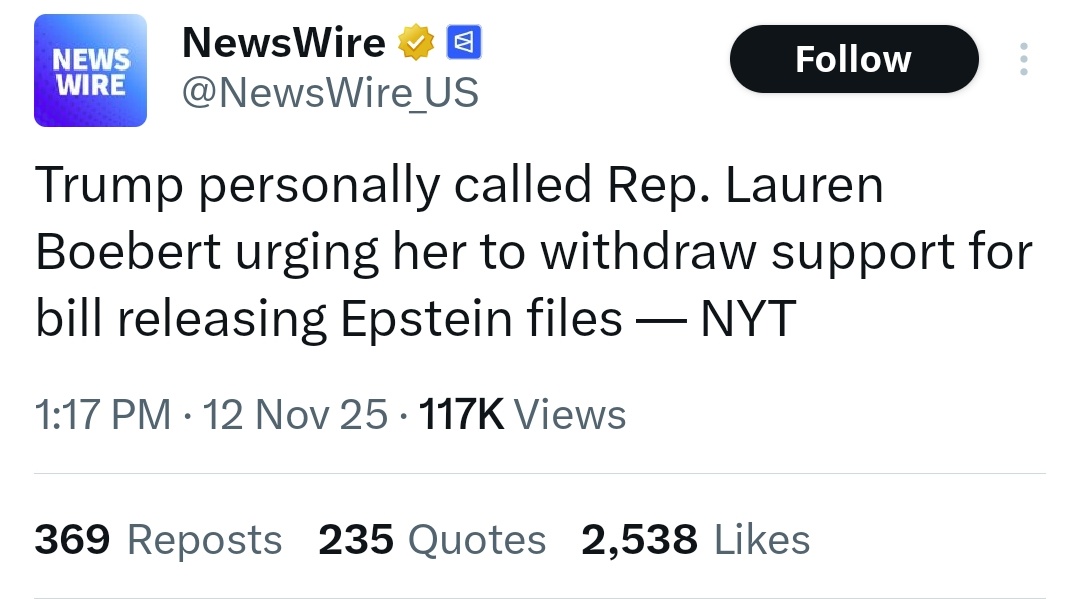The height and width of the screenshot is (599, 1066).
Task: Click the word Likes beside 2,538
Action: point(762,540)
